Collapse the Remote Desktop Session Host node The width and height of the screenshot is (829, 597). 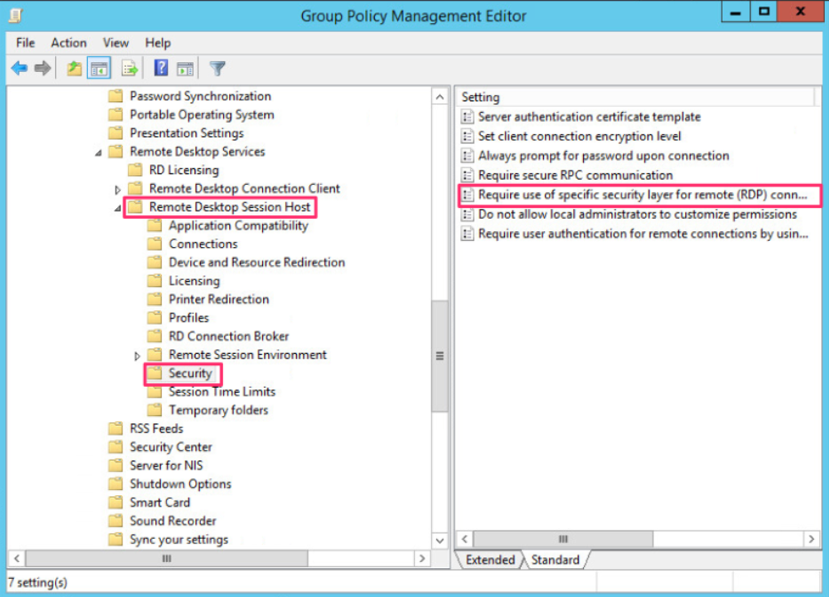click(x=117, y=208)
